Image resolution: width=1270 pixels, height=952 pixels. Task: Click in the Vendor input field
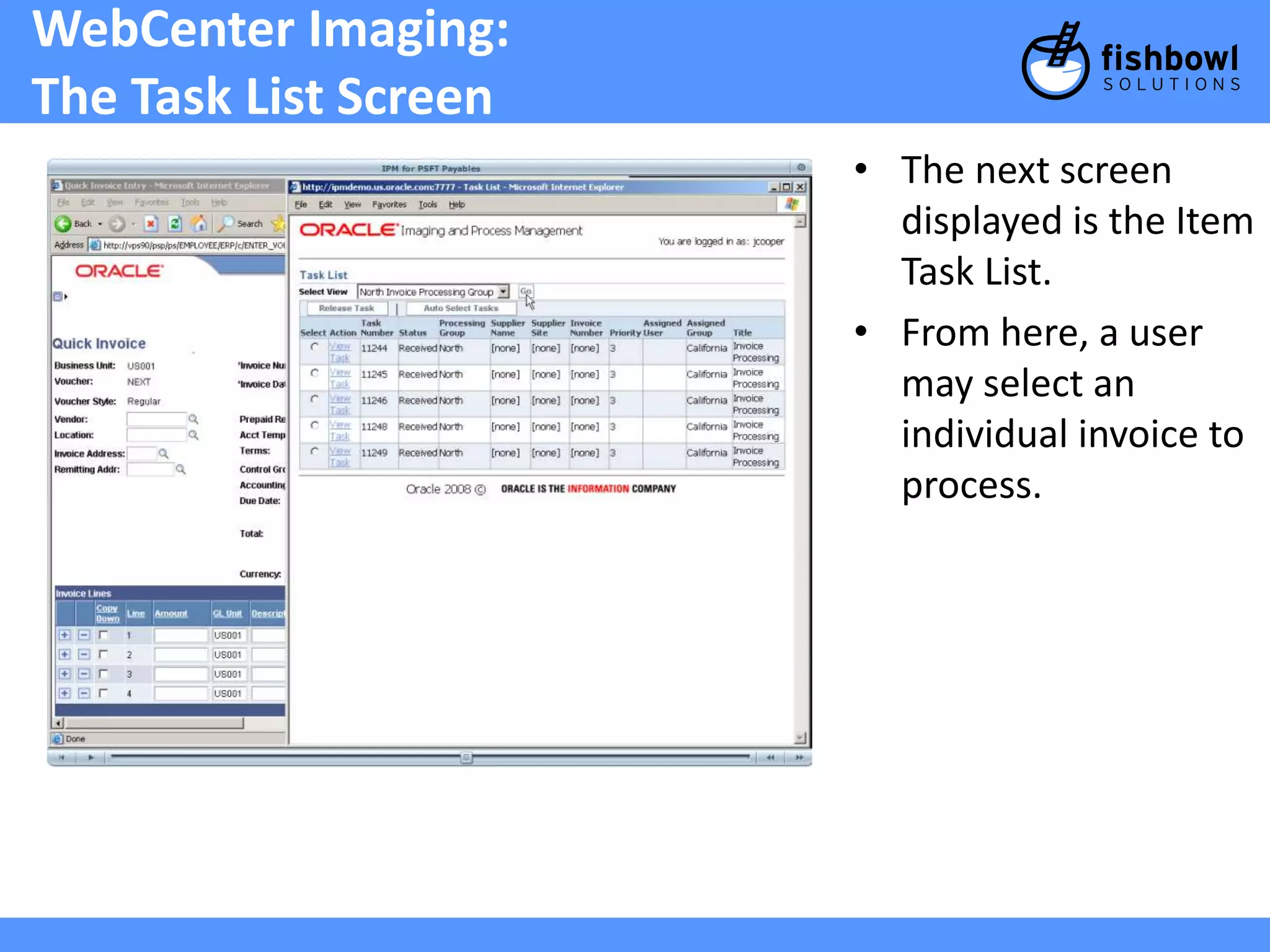click(156, 419)
